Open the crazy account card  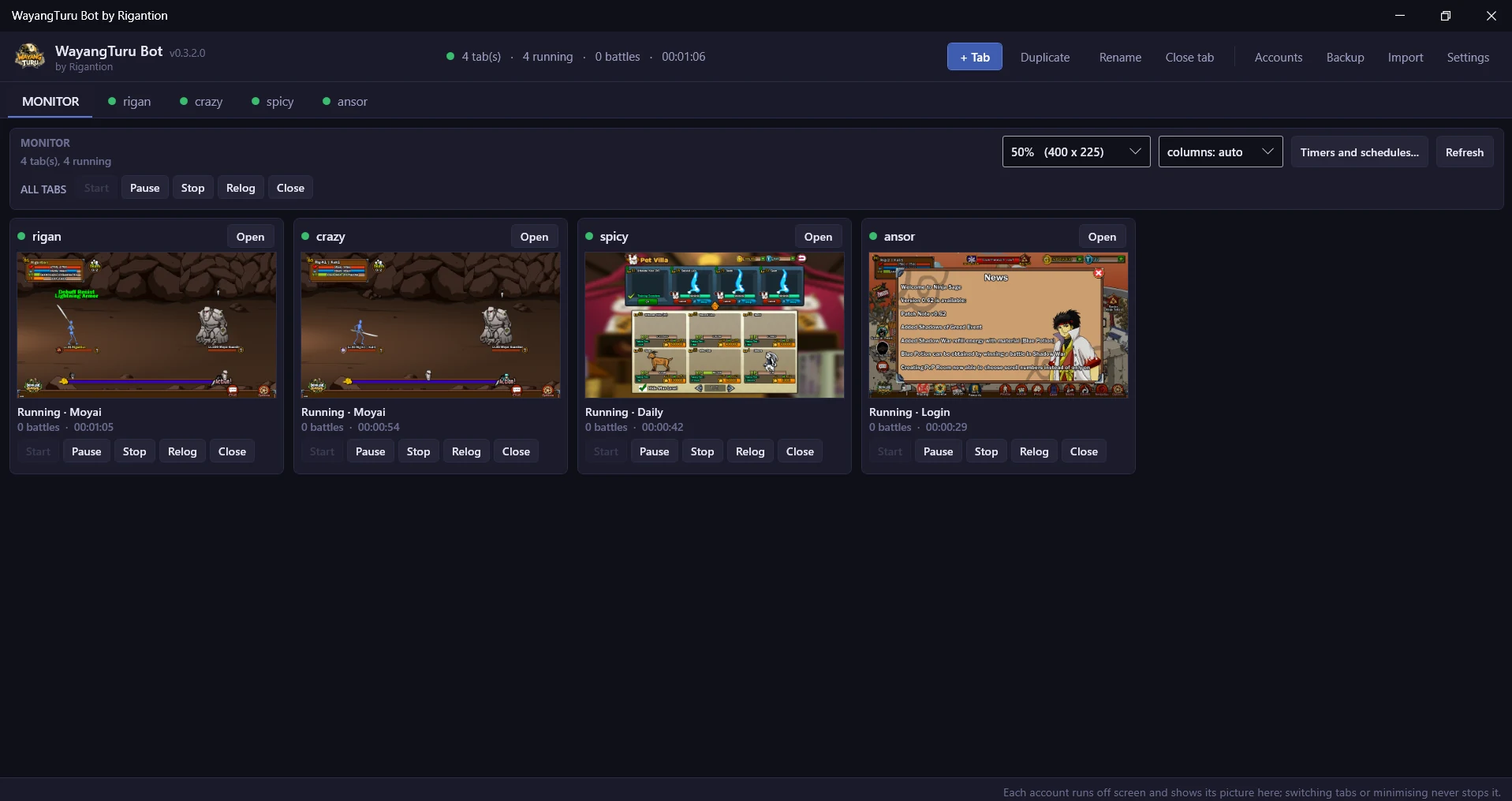click(x=534, y=237)
